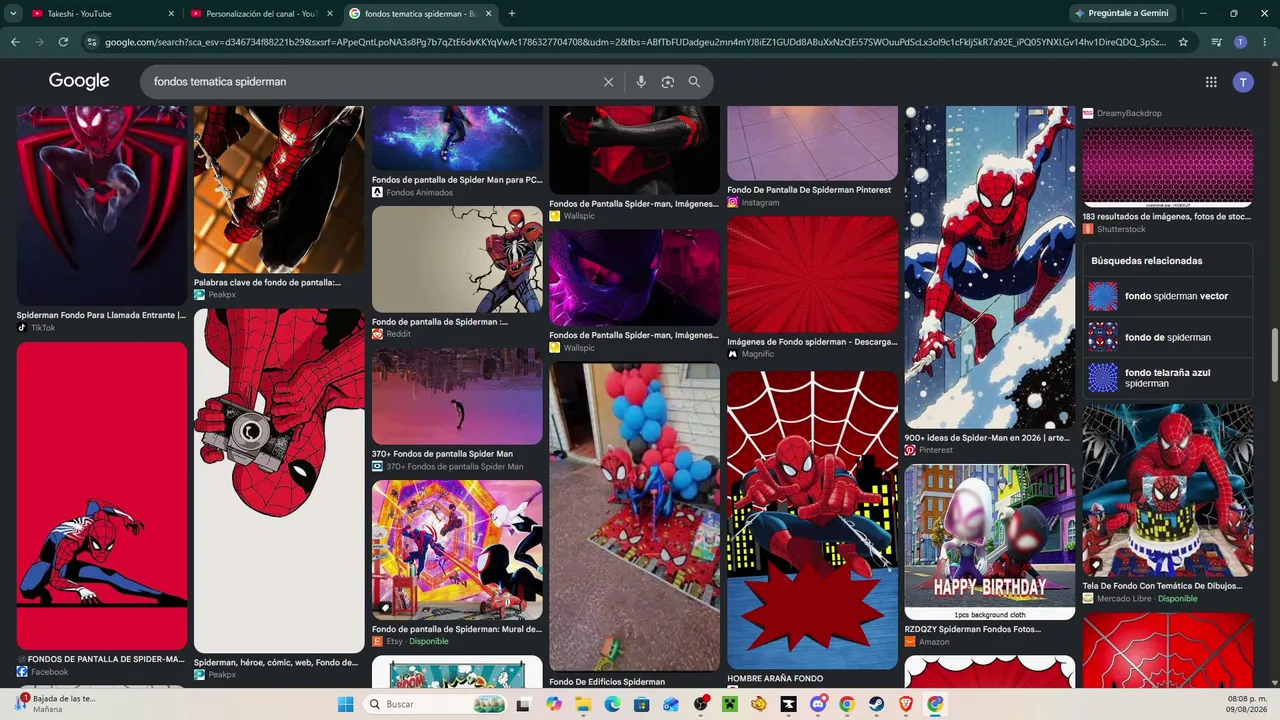Go back to the previous page
The width and height of the screenshot is (1280, 720).
15,42
